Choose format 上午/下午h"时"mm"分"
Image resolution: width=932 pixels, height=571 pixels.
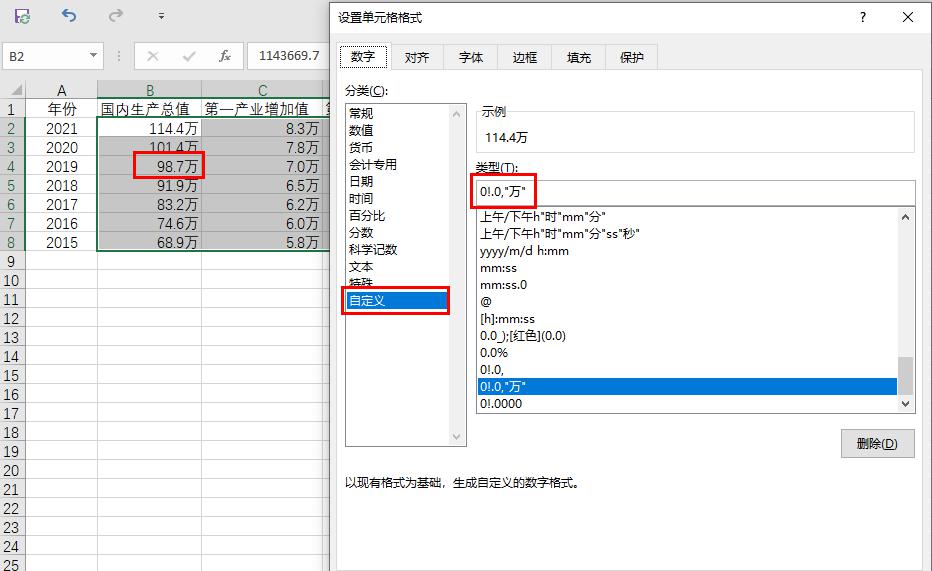[x=687, y=217]
